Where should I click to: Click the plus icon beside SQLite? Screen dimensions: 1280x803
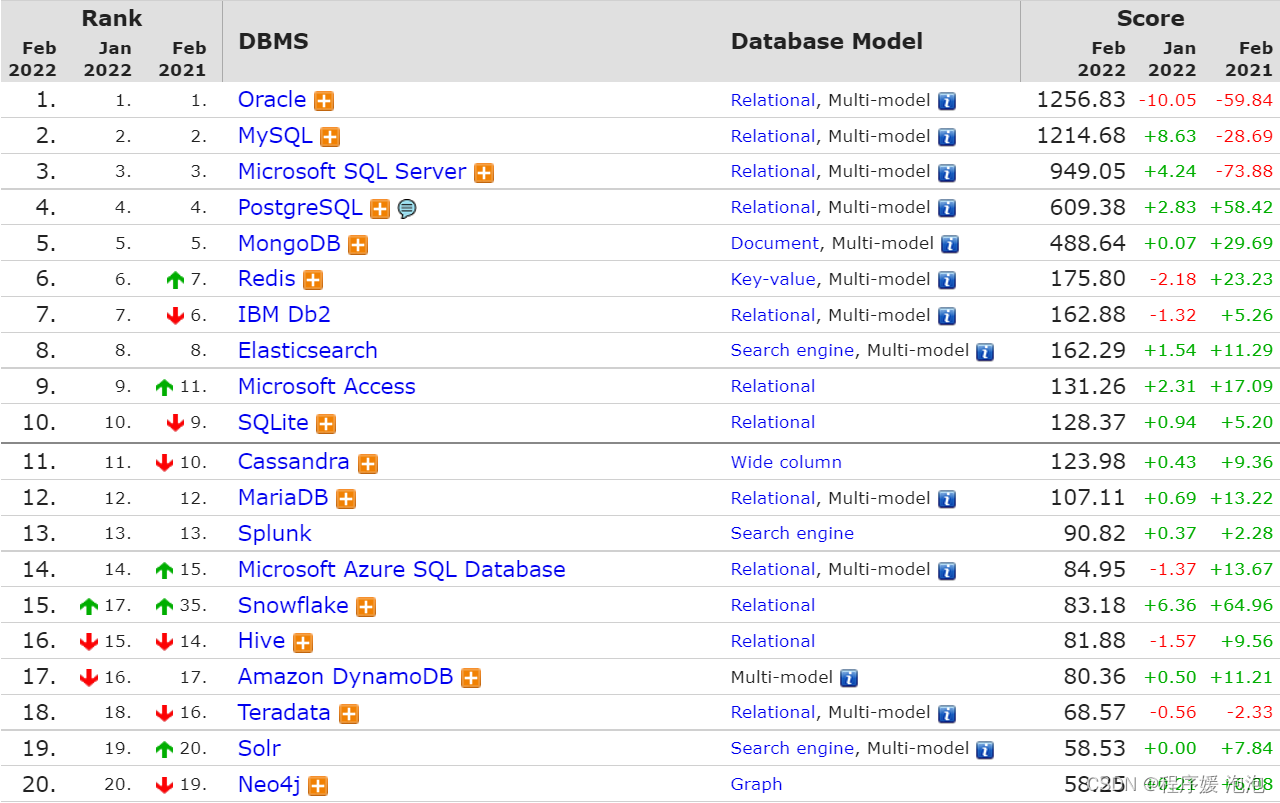[x=326, y=423]
